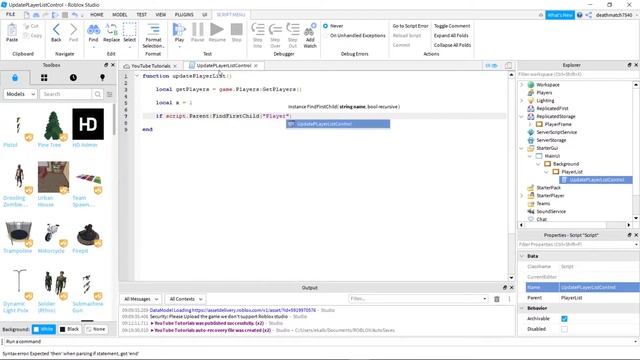The image size is (640, 360).
Task: Open Toolbox Recent clock tab
Action: [x=73, y=78]
